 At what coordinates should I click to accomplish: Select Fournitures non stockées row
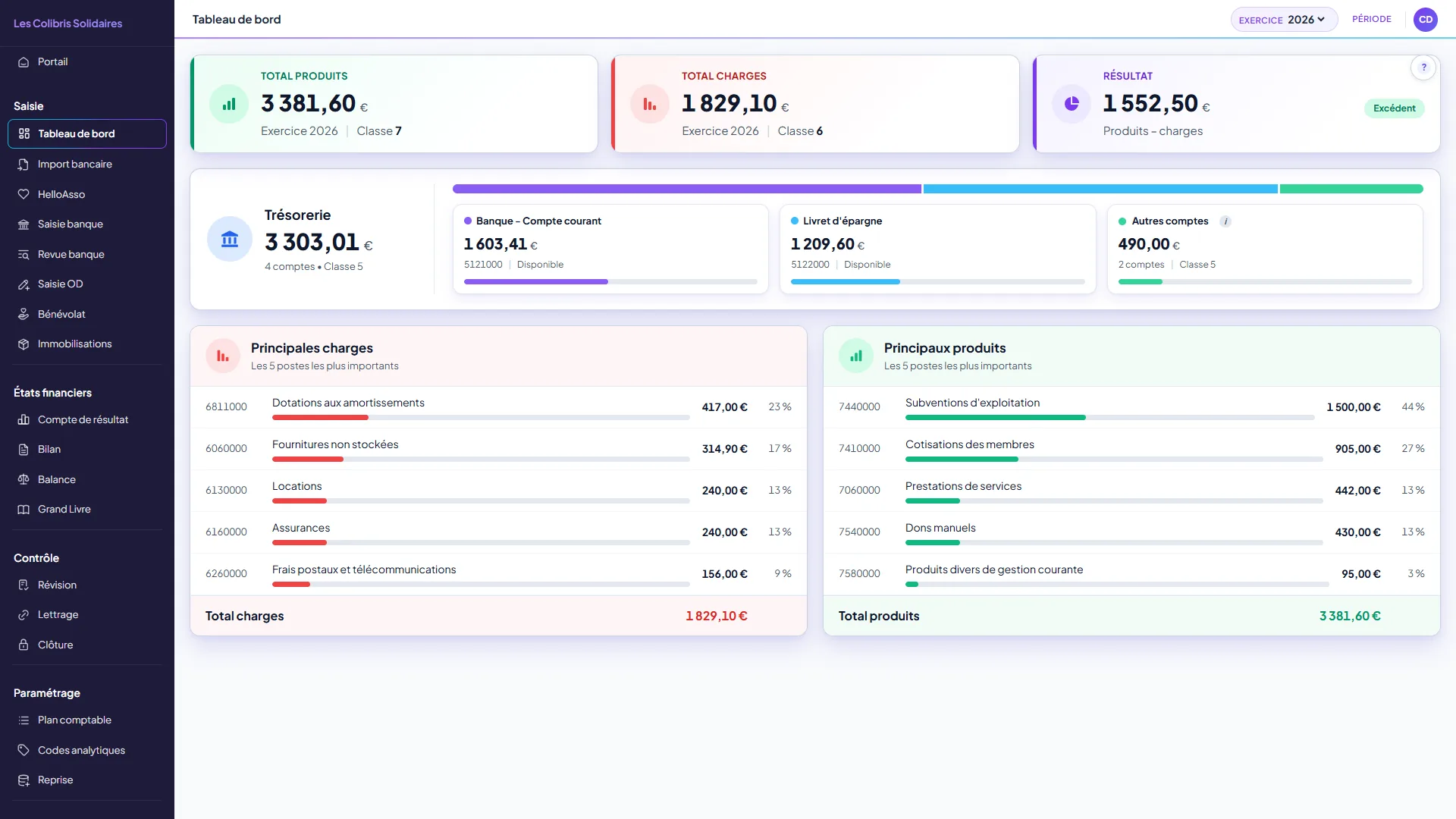click(x=498, y=450)
